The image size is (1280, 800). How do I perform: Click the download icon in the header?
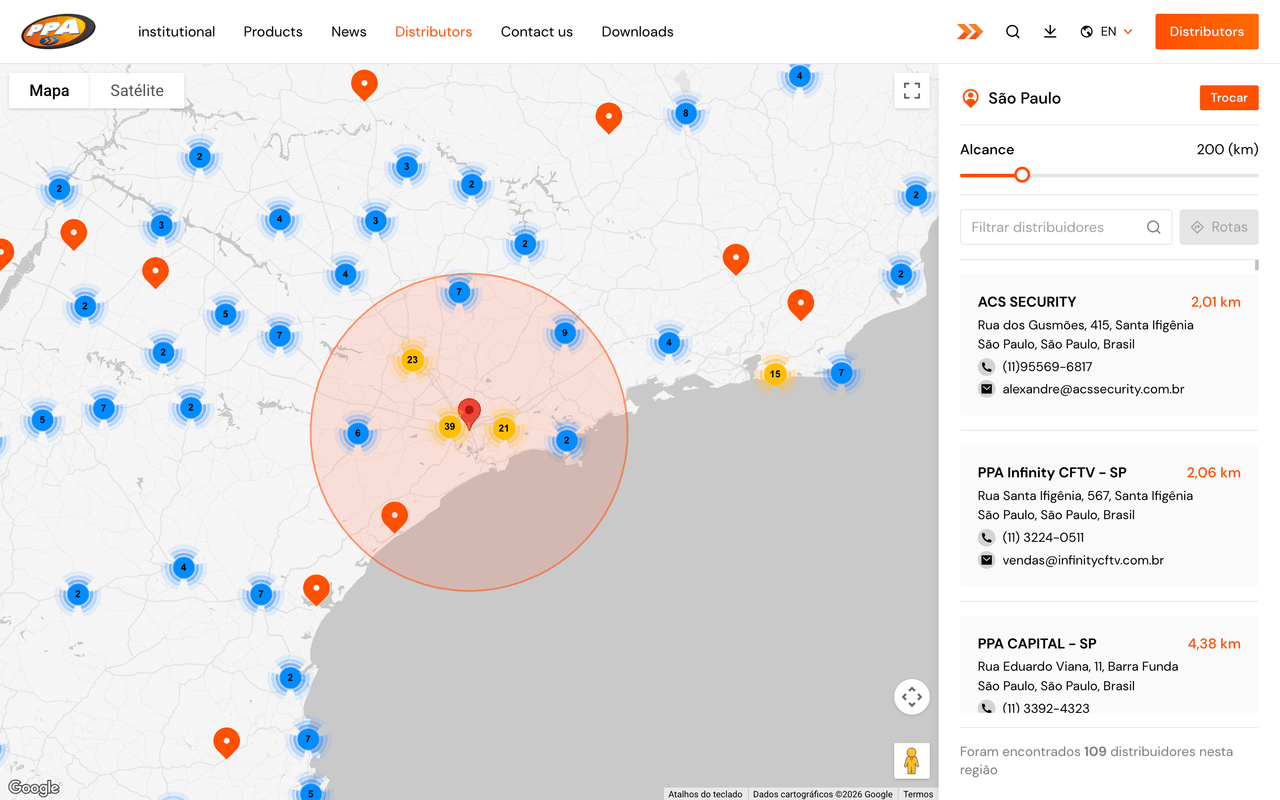(1050, 32)
